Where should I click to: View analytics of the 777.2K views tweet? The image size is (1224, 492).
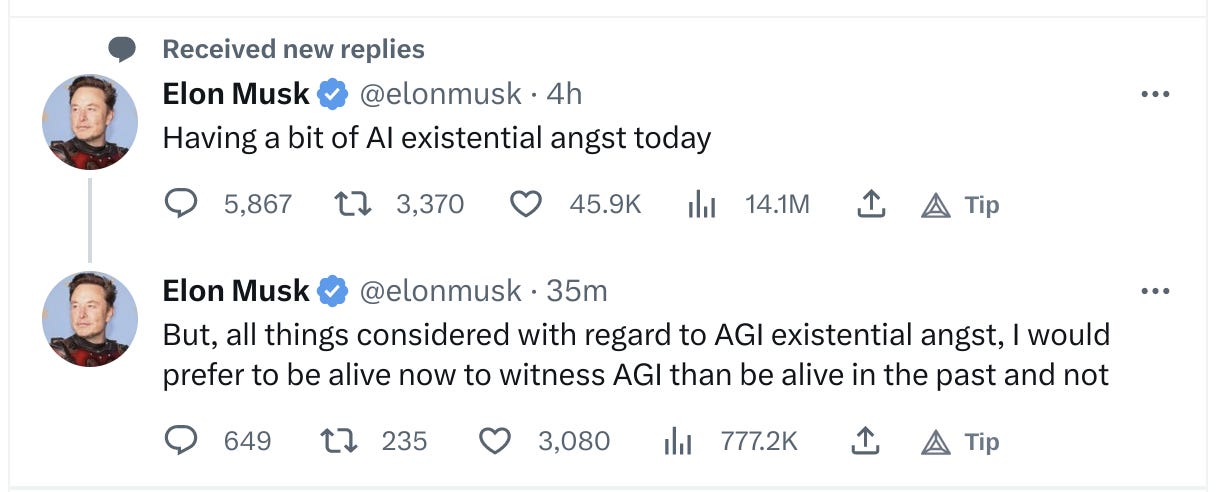click(678, 441)
